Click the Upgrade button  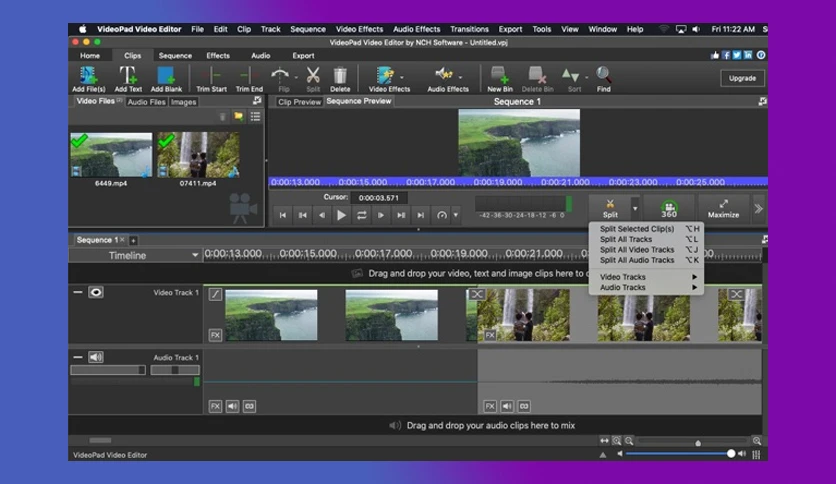tap(742, 78)
